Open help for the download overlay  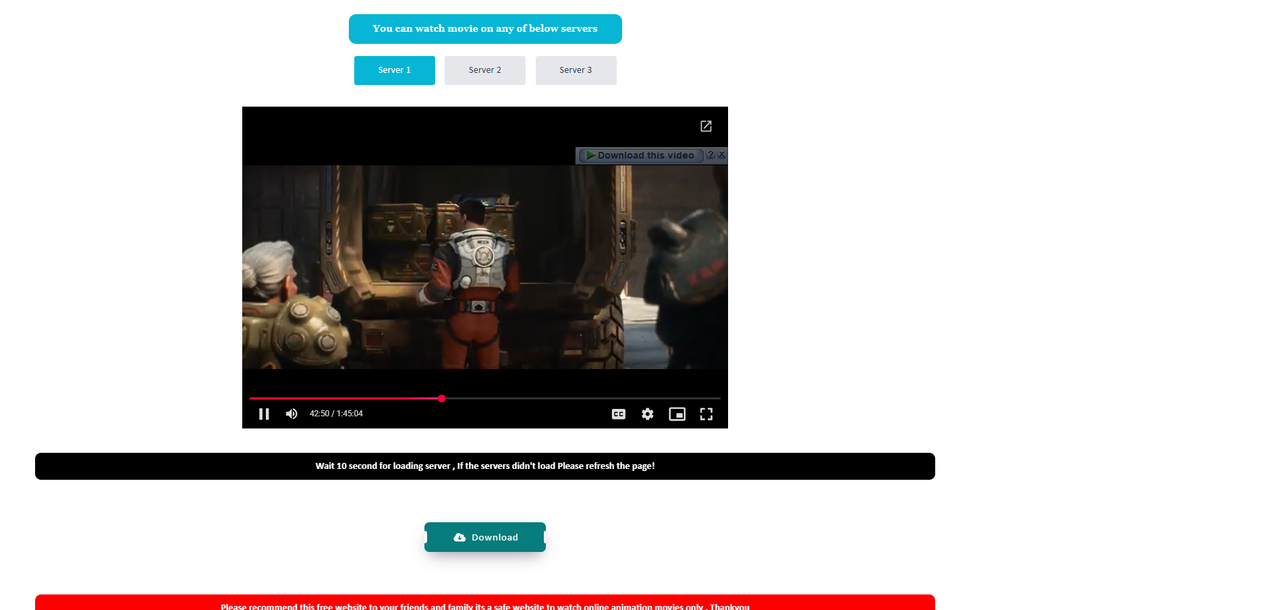point(711,155)
